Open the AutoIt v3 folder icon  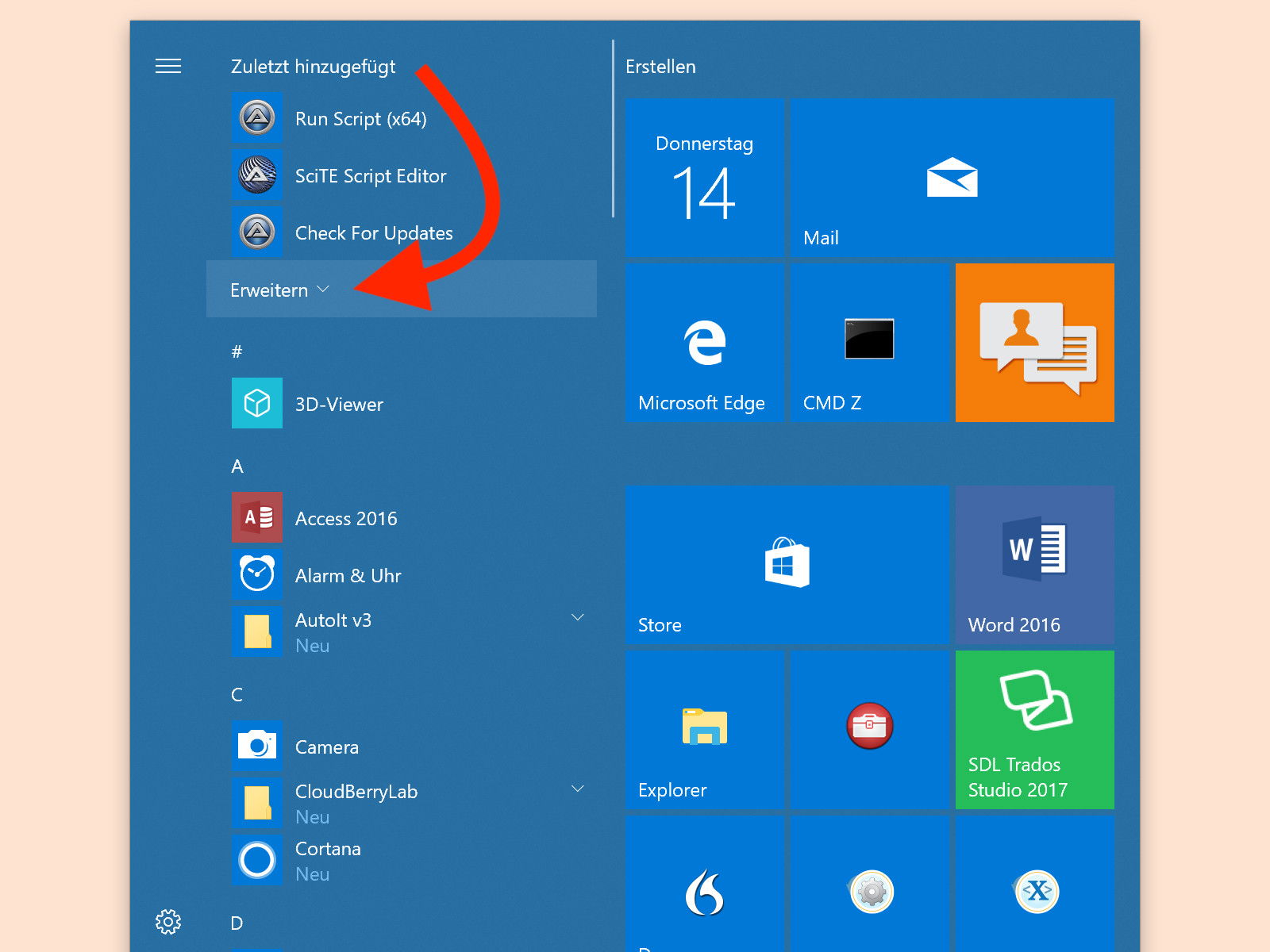click(257, 631)
